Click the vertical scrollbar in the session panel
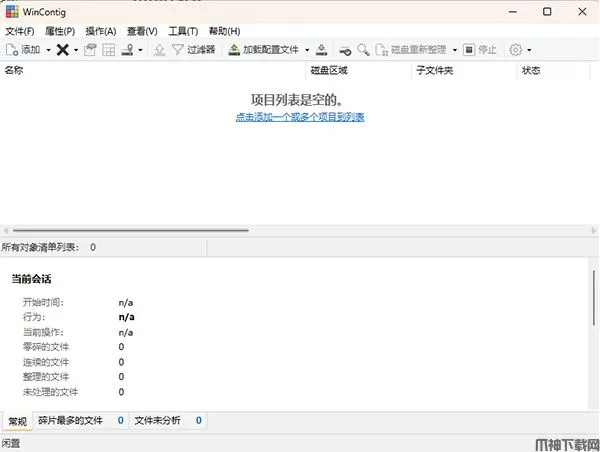Screen dimensions: 600x452 pyautogui.click(x=594, y=298)
